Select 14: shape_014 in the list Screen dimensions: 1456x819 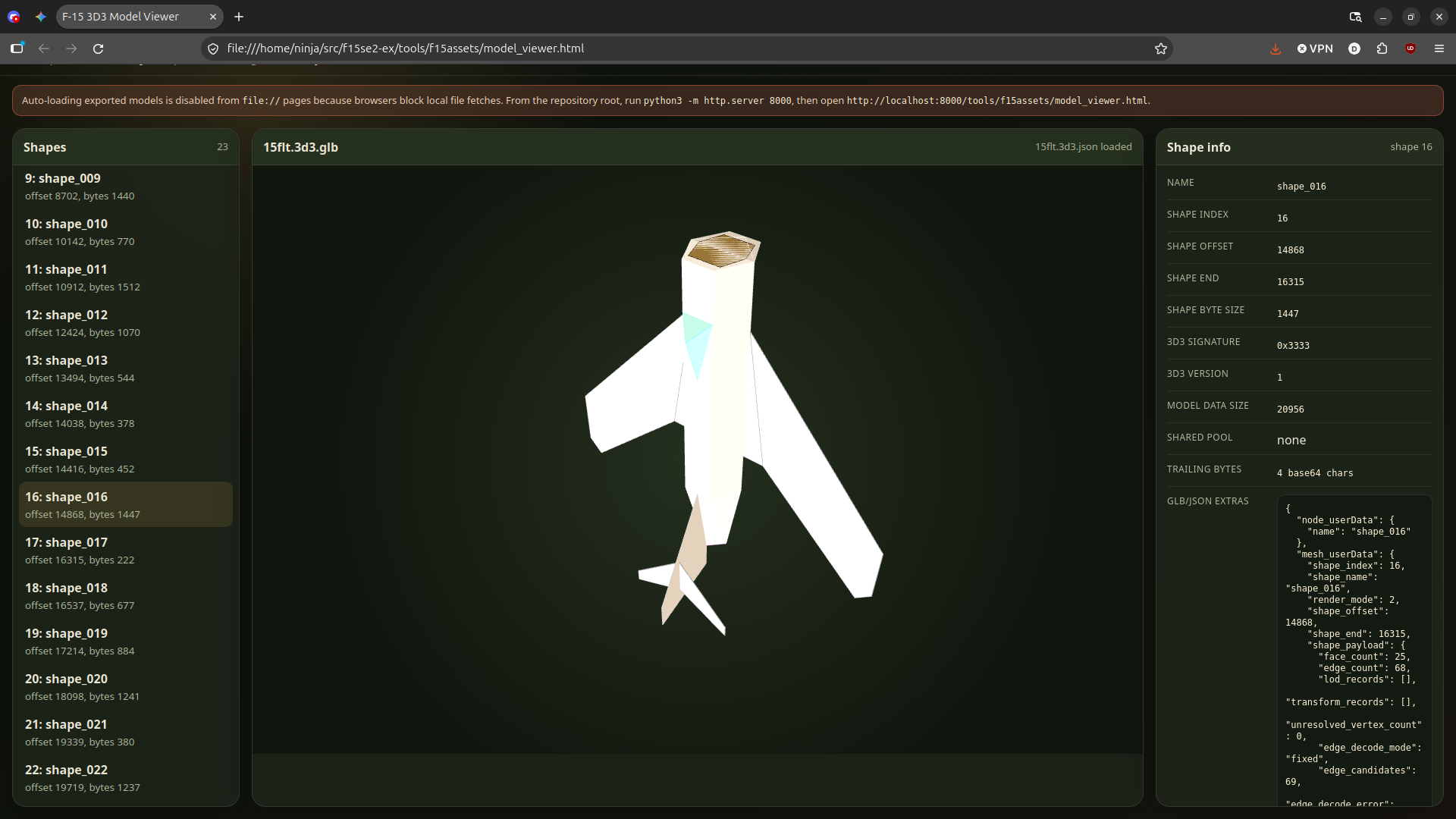126,414
